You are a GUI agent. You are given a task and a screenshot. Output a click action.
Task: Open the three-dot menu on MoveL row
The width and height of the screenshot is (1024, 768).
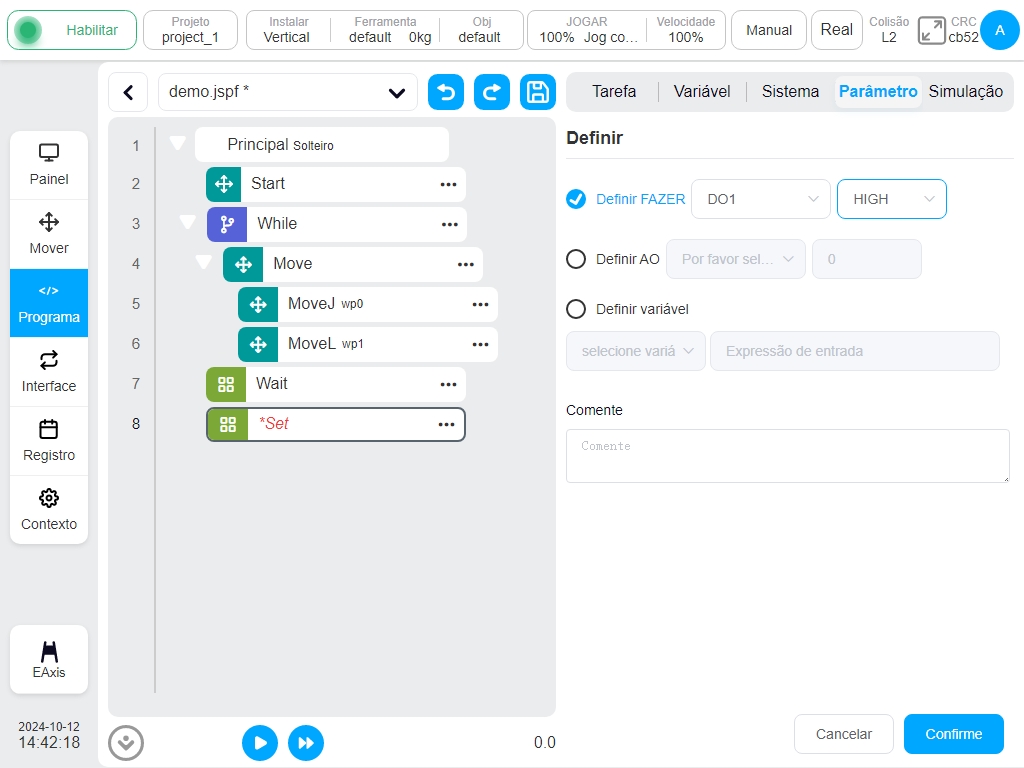click(481, 344)
